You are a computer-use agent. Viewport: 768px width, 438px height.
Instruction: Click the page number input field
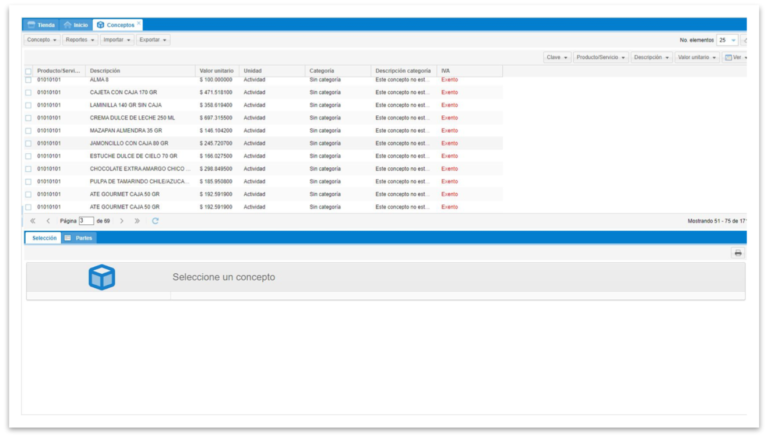[x=86, y=220]
